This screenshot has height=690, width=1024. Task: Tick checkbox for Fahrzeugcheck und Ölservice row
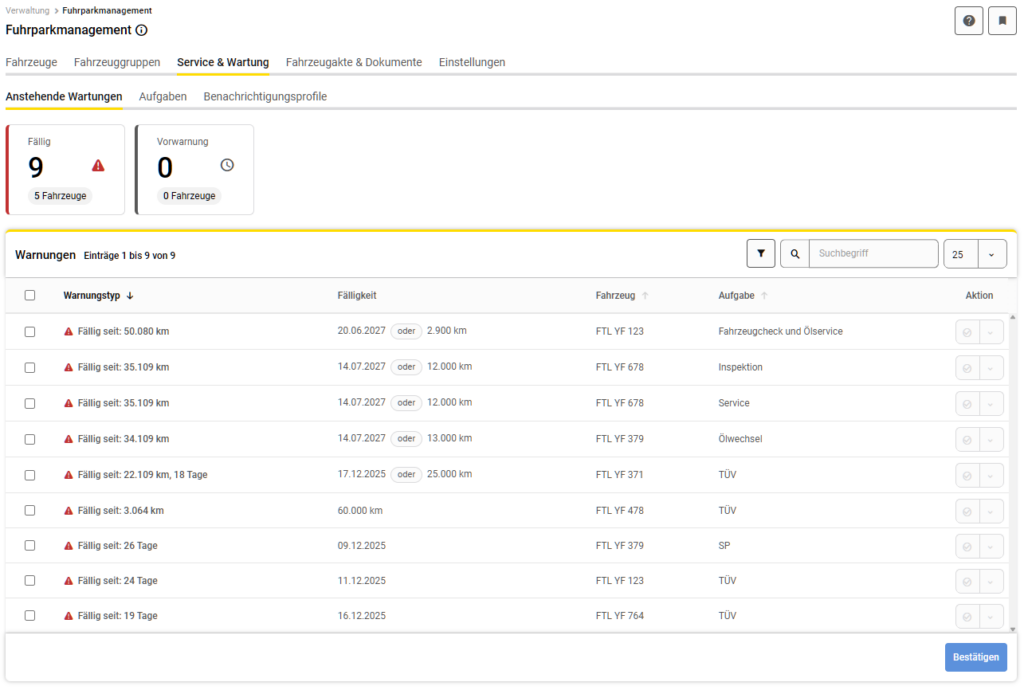(x=30, y=331)
